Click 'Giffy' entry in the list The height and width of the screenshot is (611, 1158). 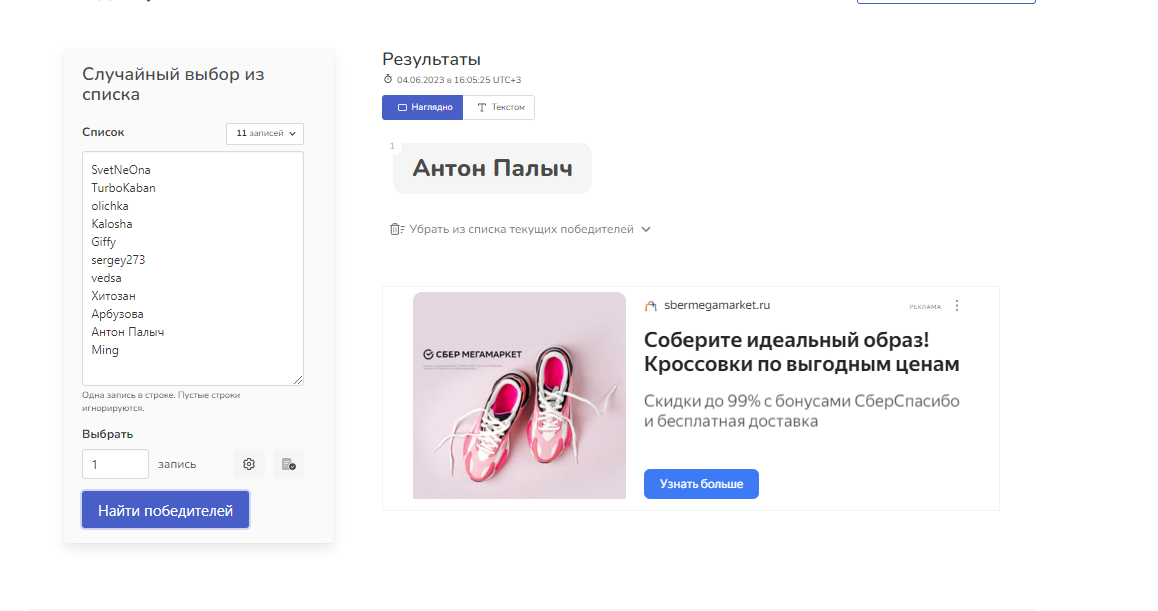point(103,242)
